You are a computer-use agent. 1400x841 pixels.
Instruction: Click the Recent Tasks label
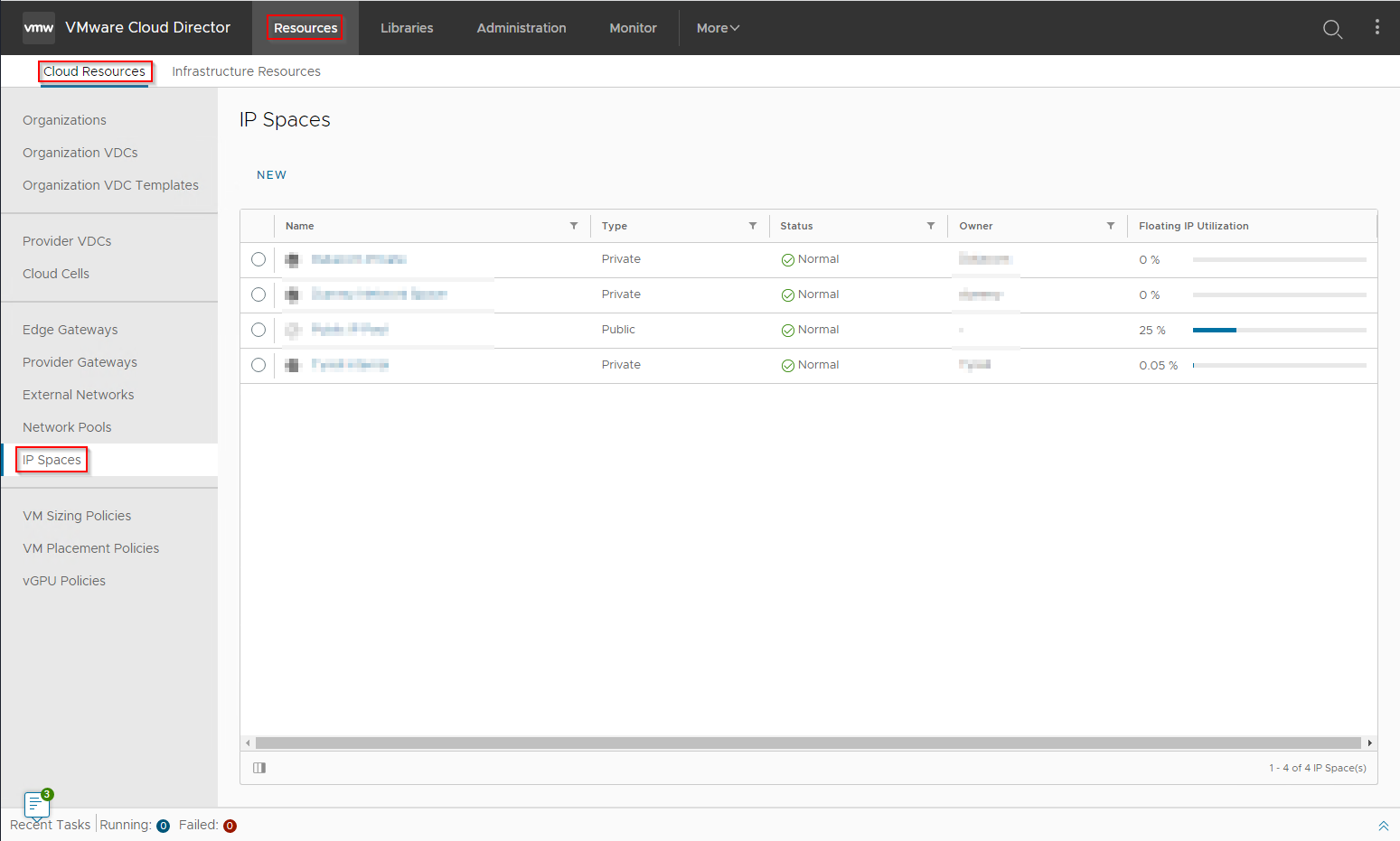tap(51, 825)
